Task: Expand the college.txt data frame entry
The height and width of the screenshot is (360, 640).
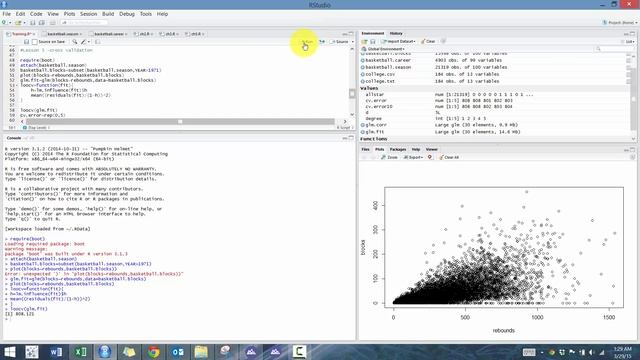Action: pos(363,81)
